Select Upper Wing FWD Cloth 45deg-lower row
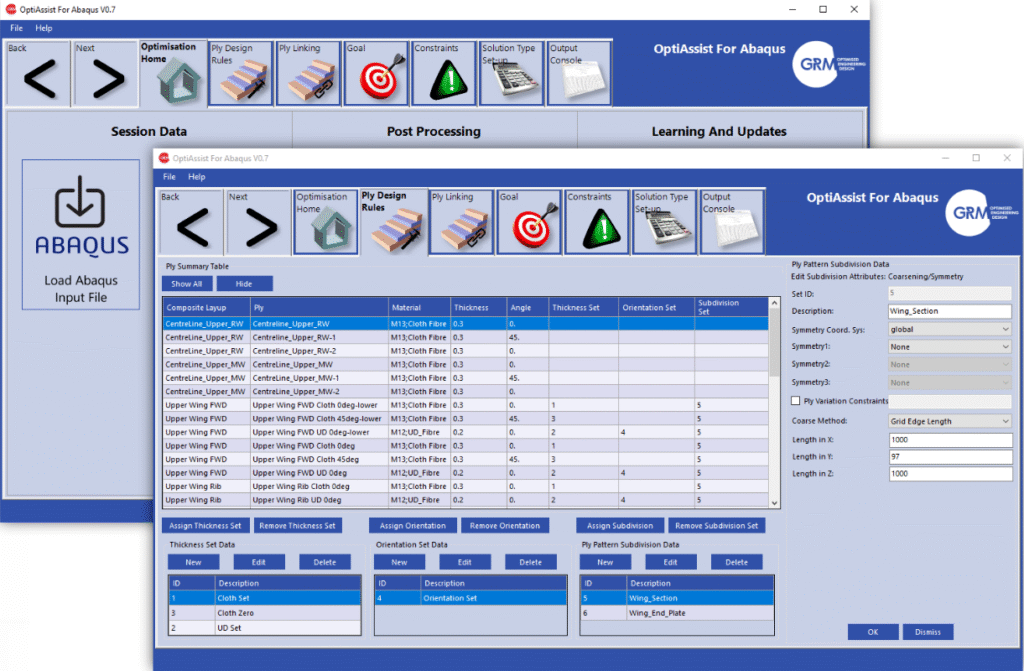The width and height of the screenshot is (1024, 671). click(x=466, y=419)
